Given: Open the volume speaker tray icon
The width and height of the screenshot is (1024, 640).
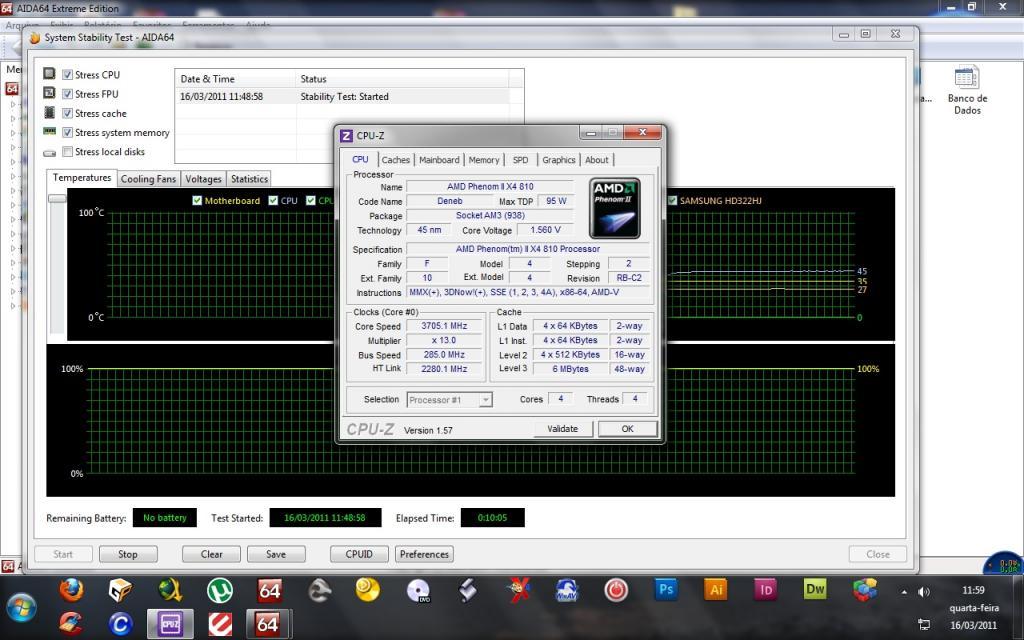Looking at the screenshot, I should 923,592.
